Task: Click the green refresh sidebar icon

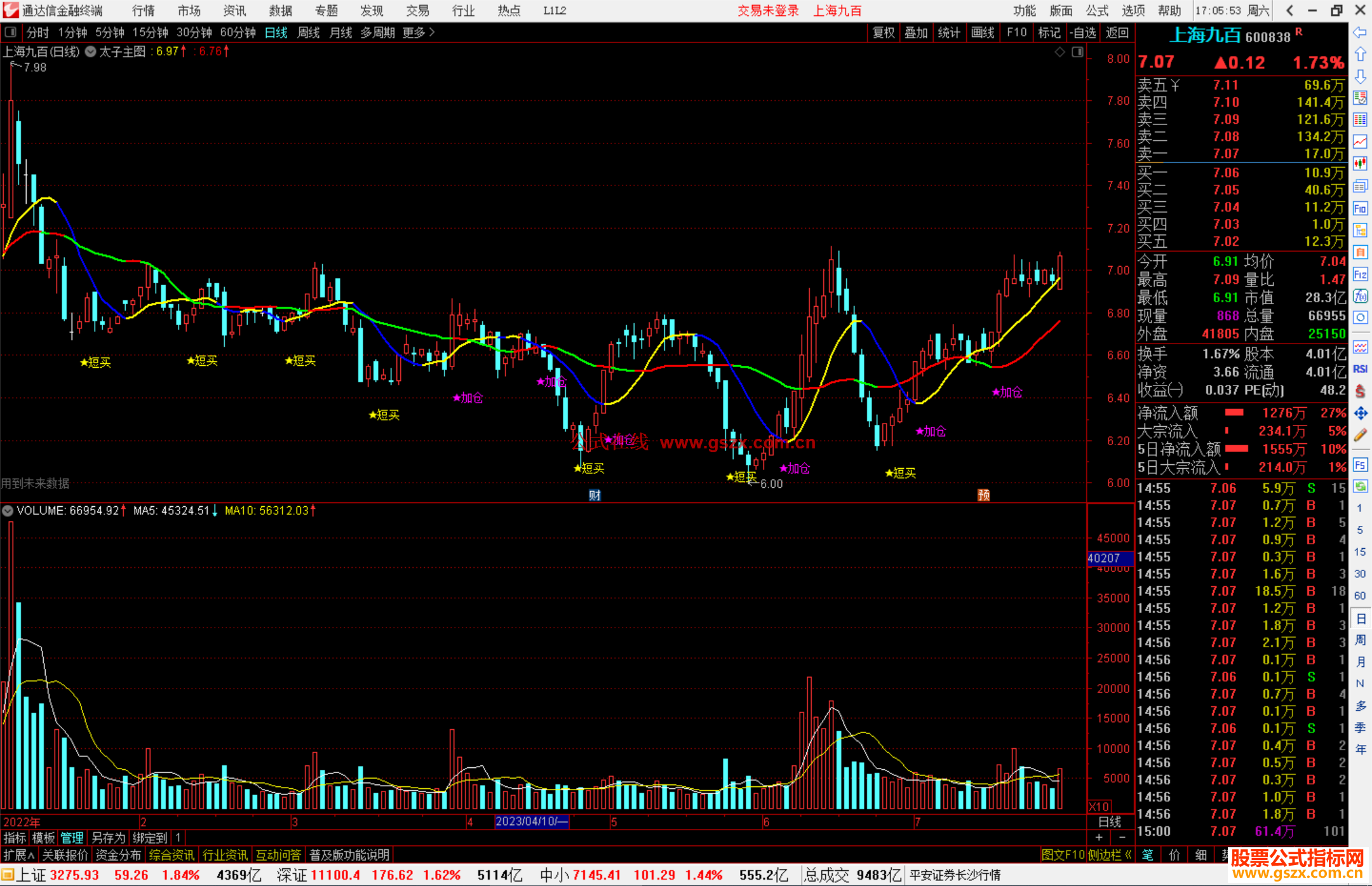Action: tap(1360, 487)
